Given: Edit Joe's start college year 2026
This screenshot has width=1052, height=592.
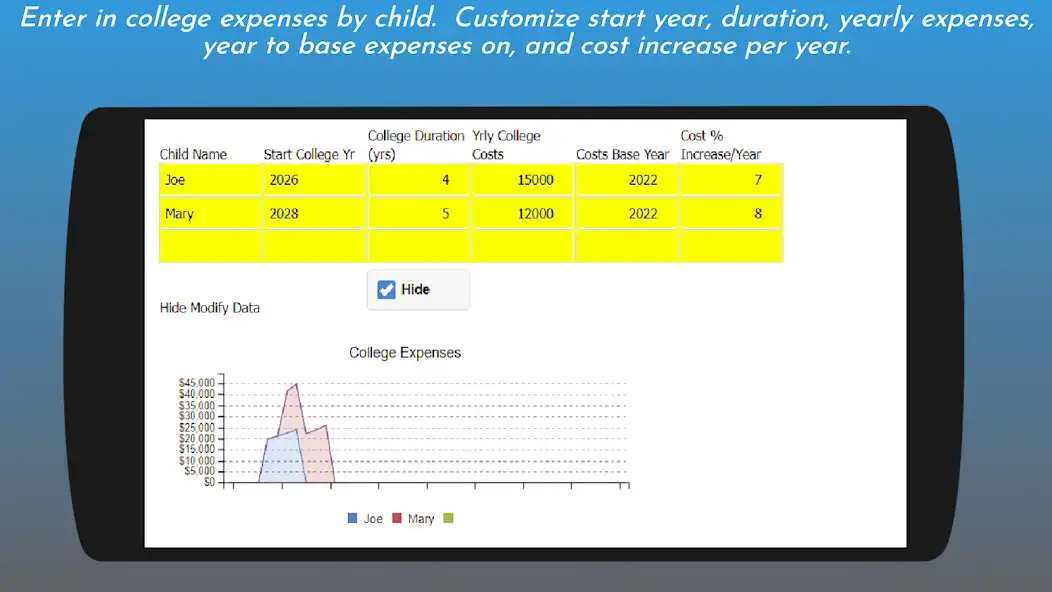Looking at the screenshot, I should pos(314,180).
